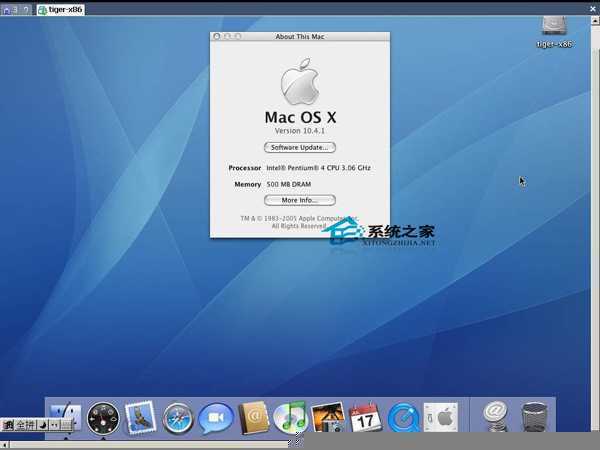Launch iTunes from the Dock
Viewport: 600px width, 450px height.
coord(290,417)
